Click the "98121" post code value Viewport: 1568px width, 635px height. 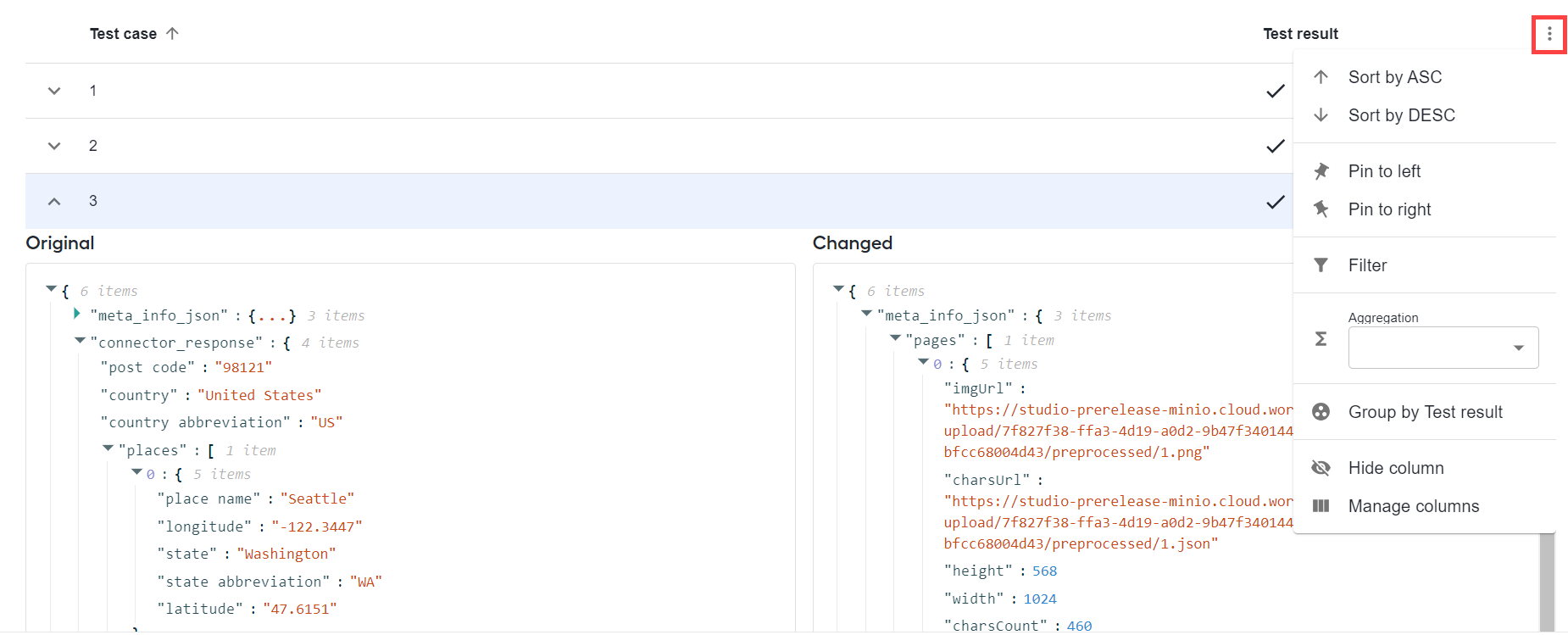point(243,368)
